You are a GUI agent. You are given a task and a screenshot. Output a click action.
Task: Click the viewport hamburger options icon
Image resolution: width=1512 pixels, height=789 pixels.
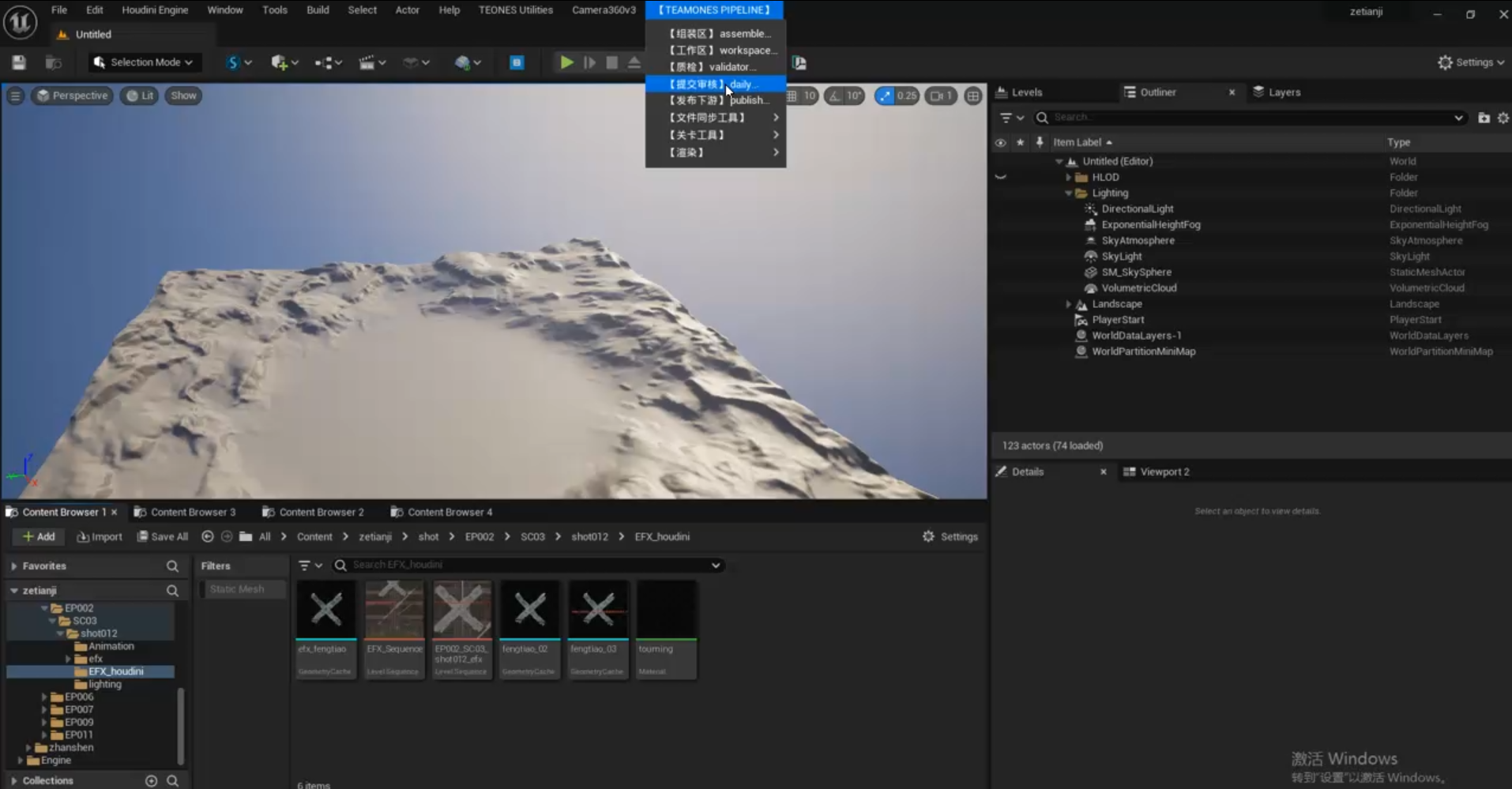pyautogui.click(x=15, y=96)
